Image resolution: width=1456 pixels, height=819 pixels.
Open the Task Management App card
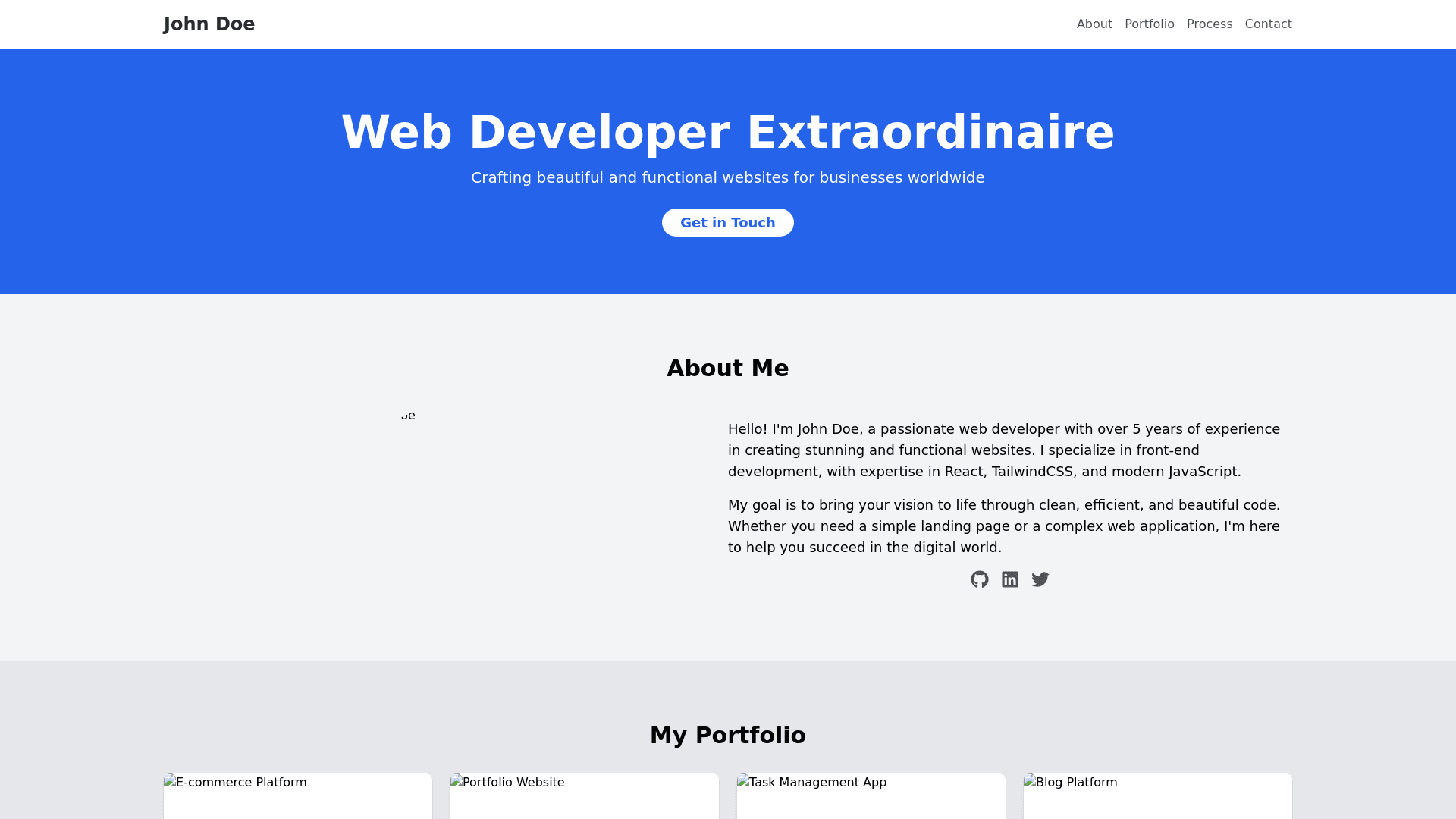(x=871, y=796)
